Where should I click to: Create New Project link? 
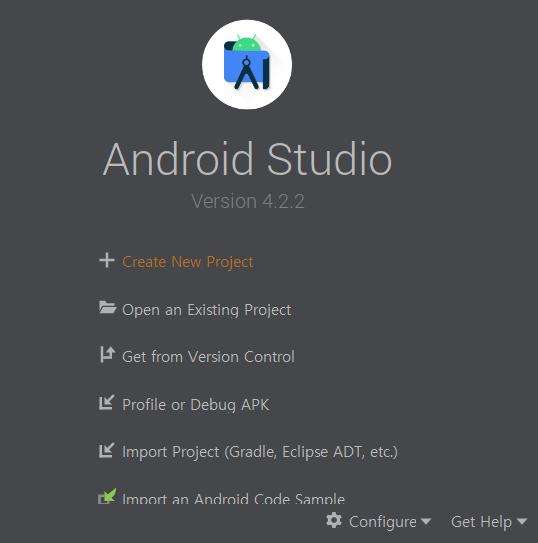pos(188,262)
